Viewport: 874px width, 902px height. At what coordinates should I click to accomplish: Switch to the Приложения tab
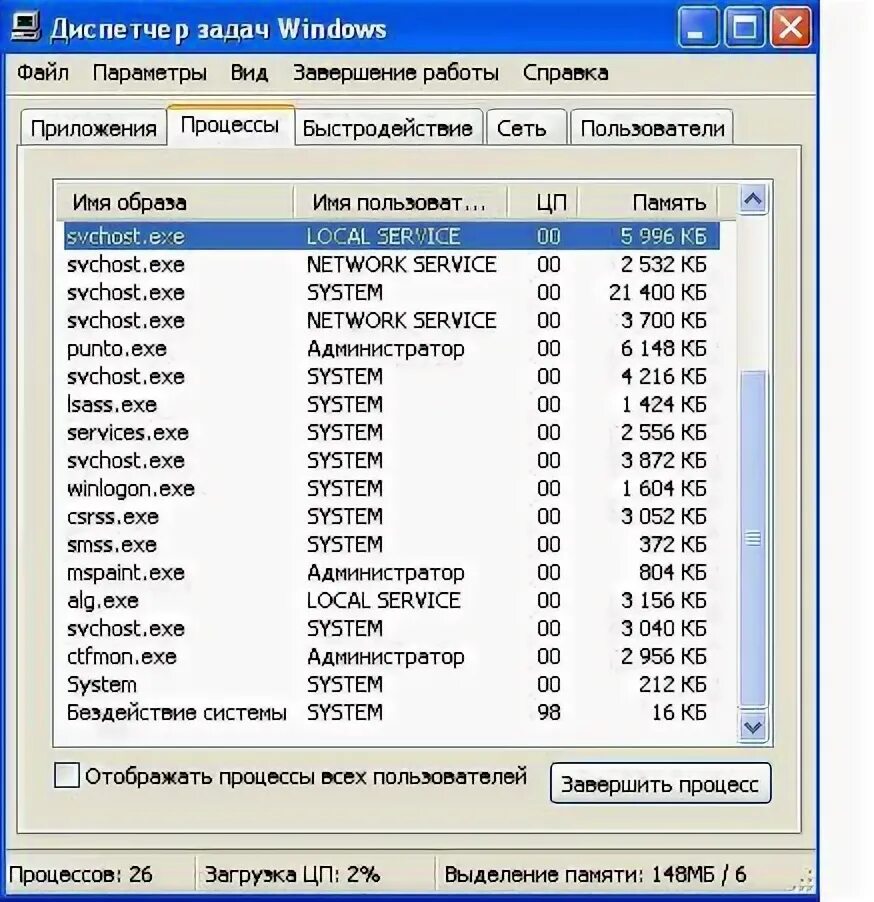[93, 128]
